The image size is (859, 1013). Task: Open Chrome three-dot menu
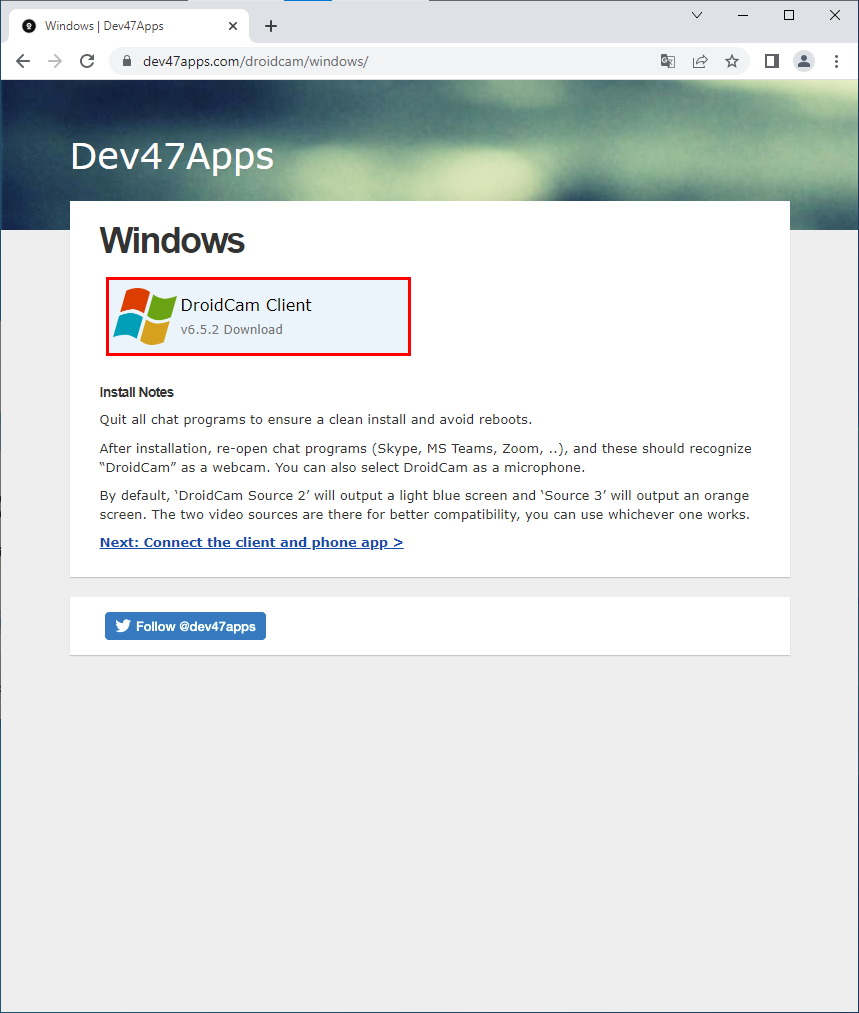point(836,61)
